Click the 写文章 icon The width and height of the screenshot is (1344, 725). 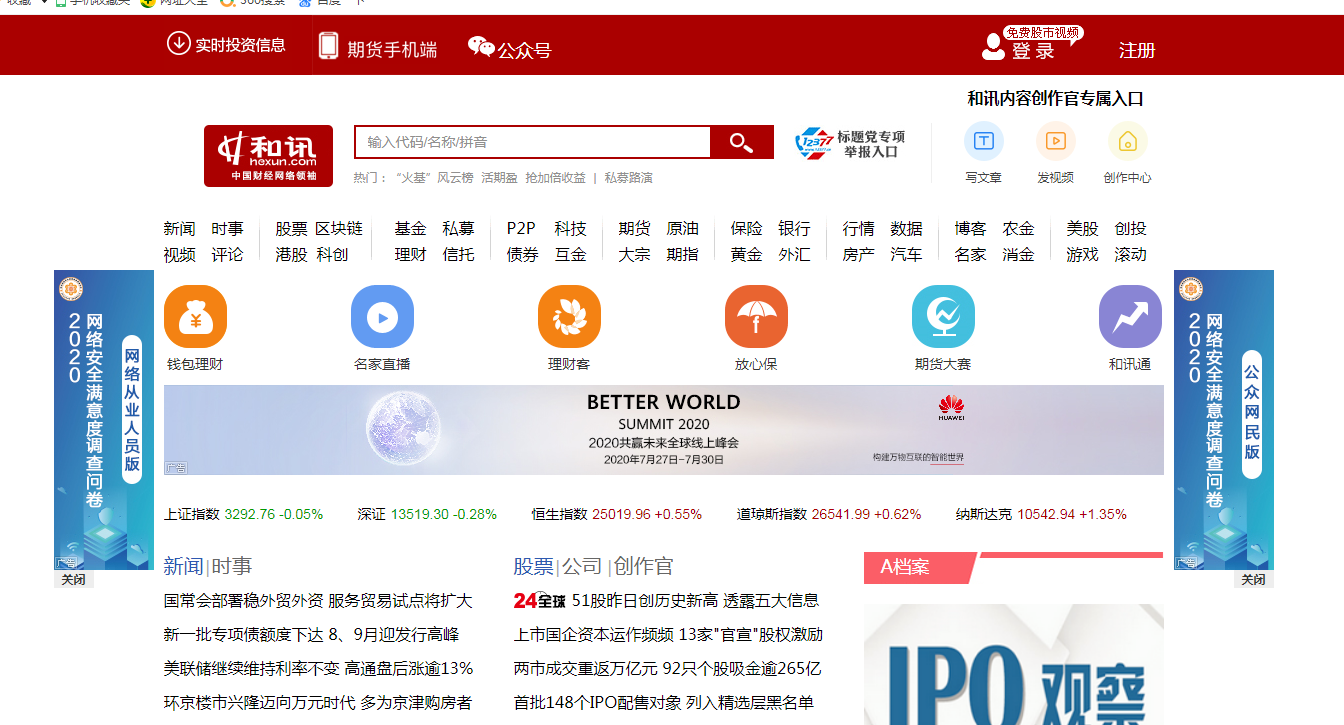(x=984, y=141)
